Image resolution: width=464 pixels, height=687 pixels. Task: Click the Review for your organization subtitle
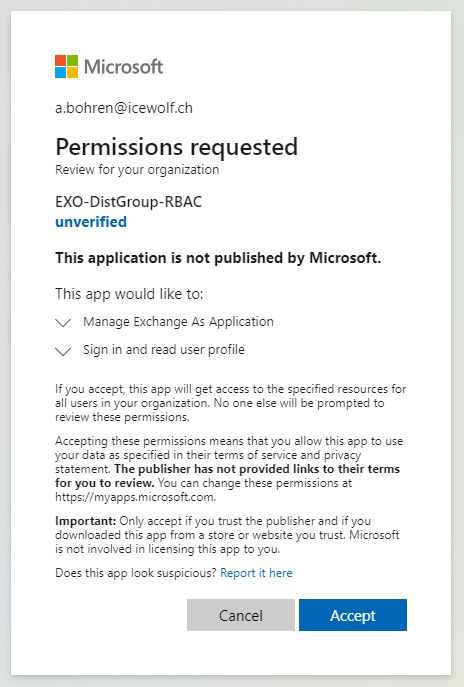tap(137, 170)
